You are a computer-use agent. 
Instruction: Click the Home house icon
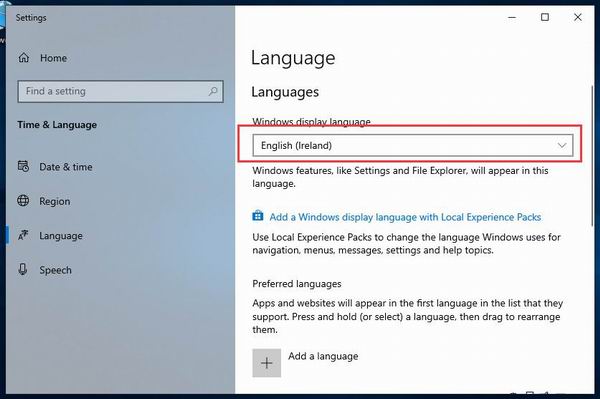coord(24,58)
